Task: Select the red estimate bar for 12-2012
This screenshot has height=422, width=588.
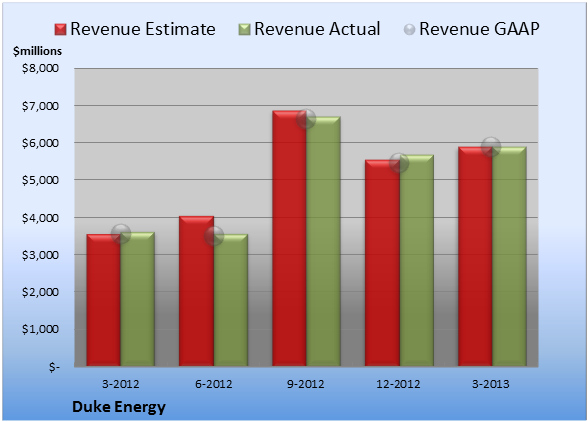Action: [382, 263]
